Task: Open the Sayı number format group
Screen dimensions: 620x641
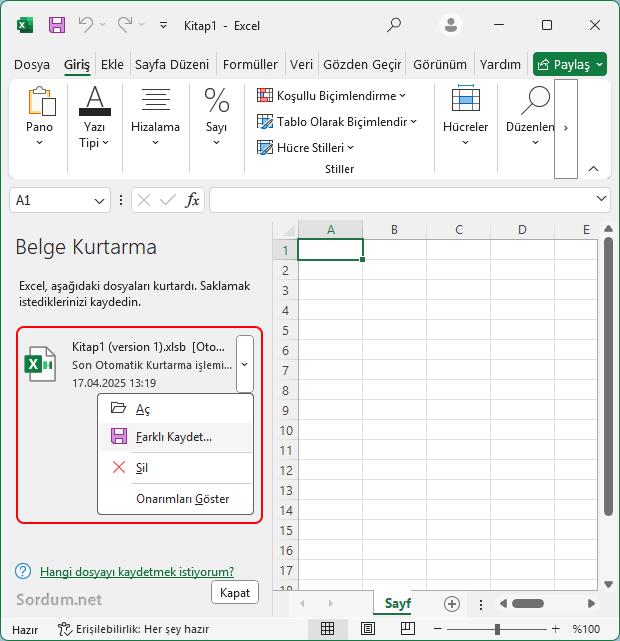Action: pos(217,117)
